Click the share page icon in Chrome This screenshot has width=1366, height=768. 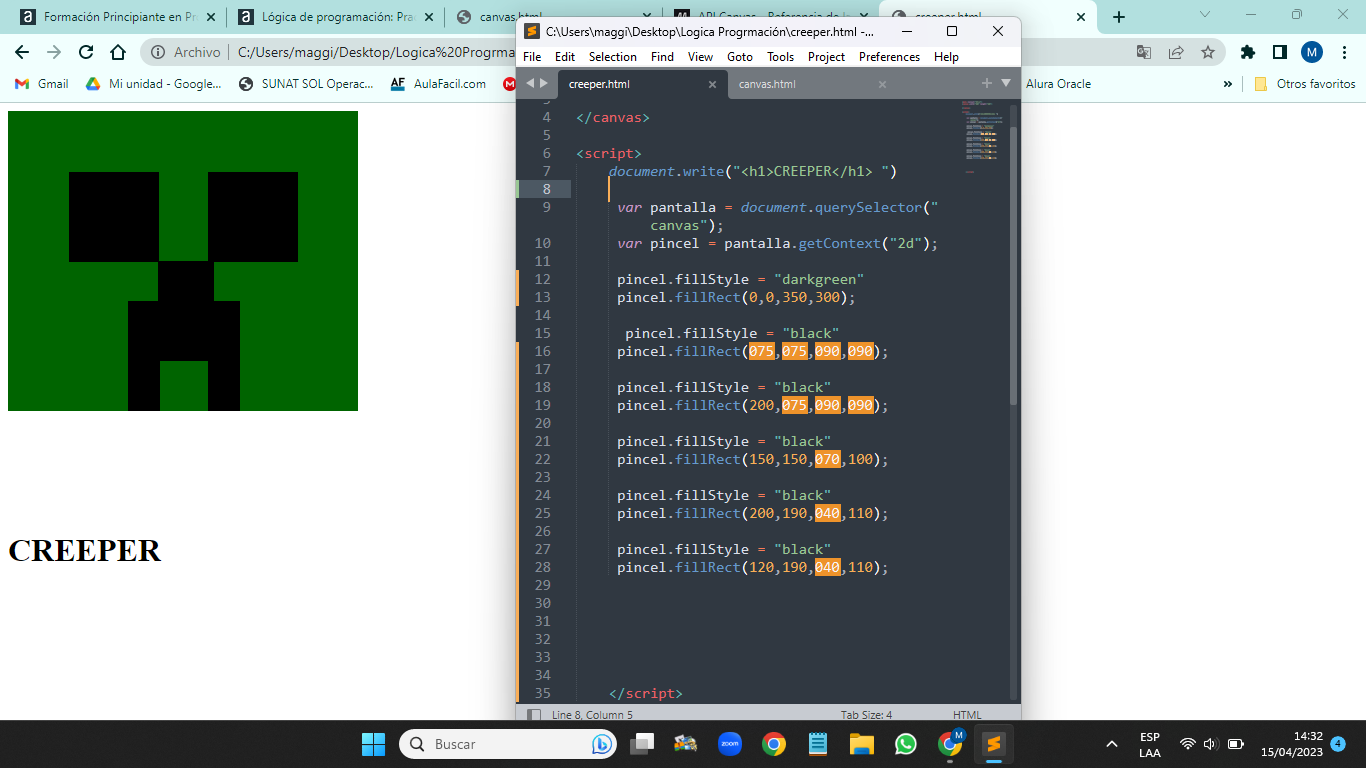(x=1176, y=52)
